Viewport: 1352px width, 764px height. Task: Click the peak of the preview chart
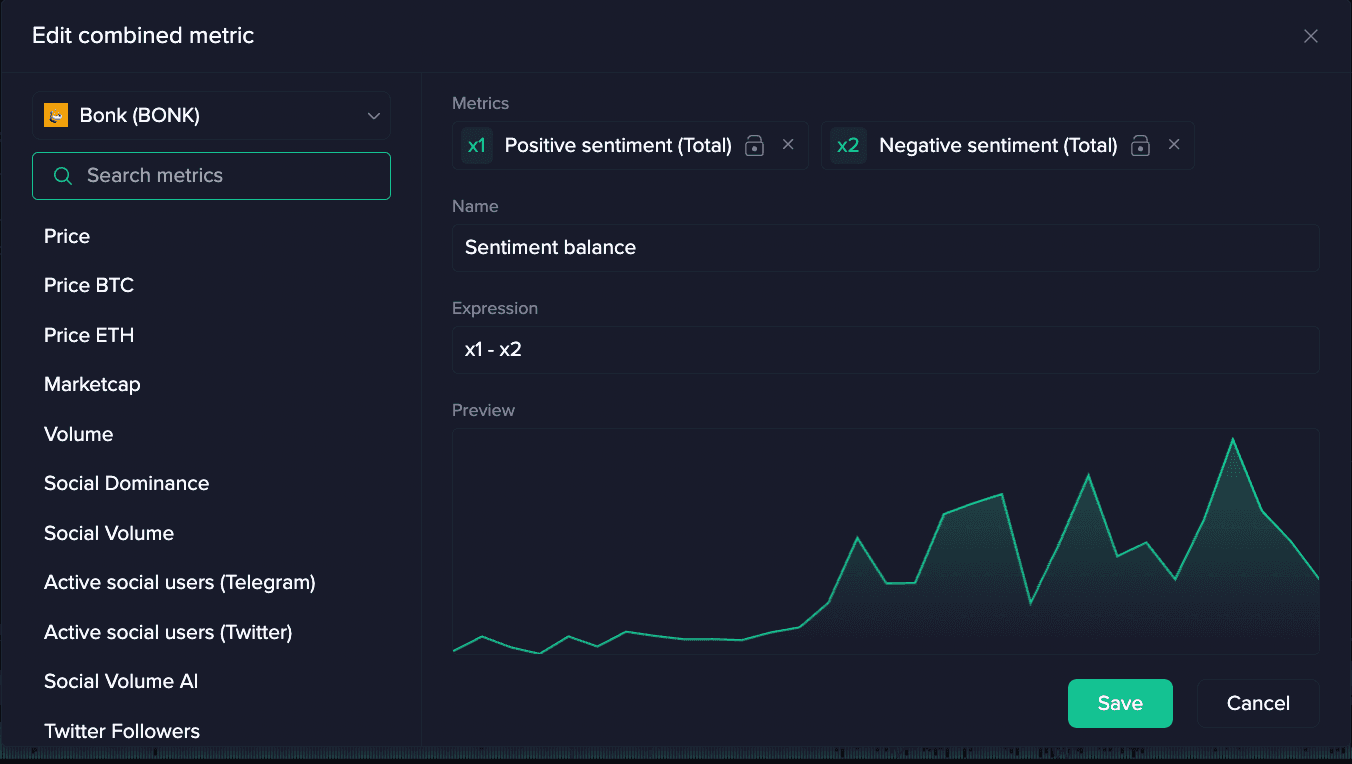(1232, 440)
